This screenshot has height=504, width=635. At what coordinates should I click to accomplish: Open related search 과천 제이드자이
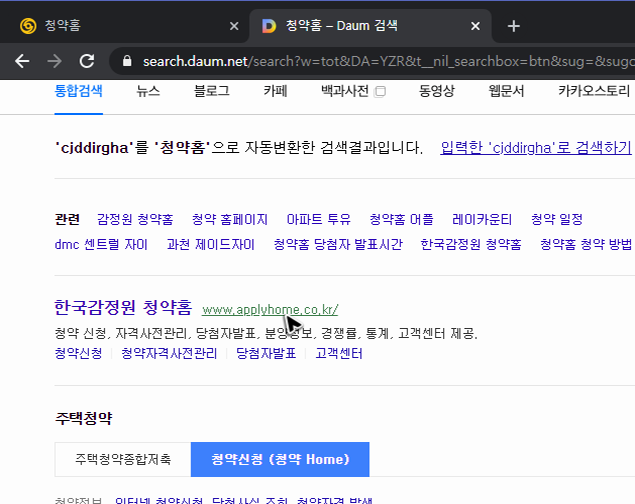(211, 245)
